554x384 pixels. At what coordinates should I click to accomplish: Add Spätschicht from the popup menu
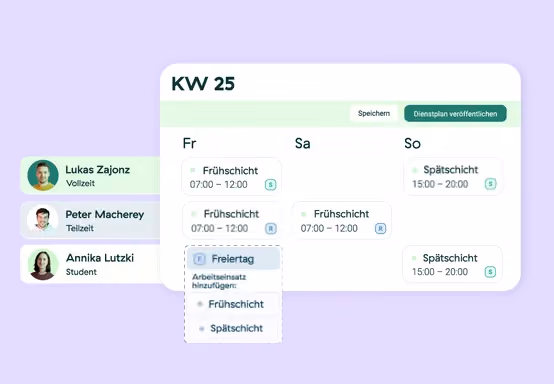(233, 328)
